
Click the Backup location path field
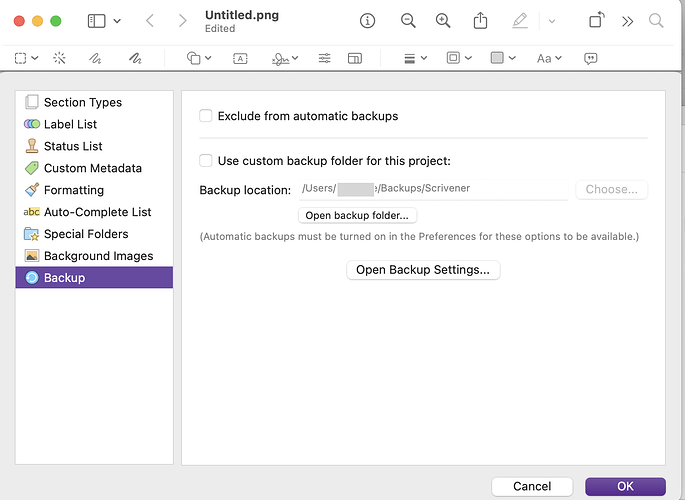[x=432, y=189]
